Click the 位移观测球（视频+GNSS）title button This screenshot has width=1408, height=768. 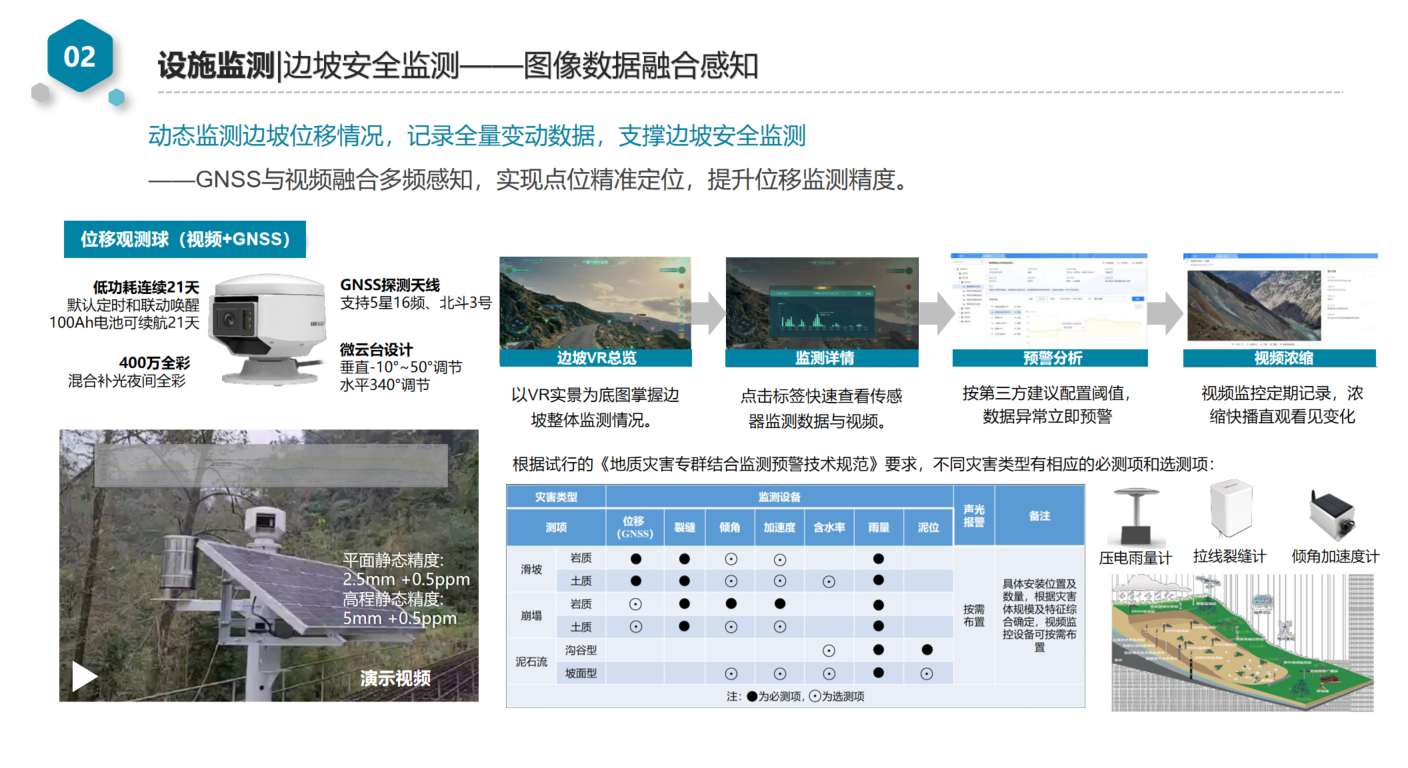185,239
